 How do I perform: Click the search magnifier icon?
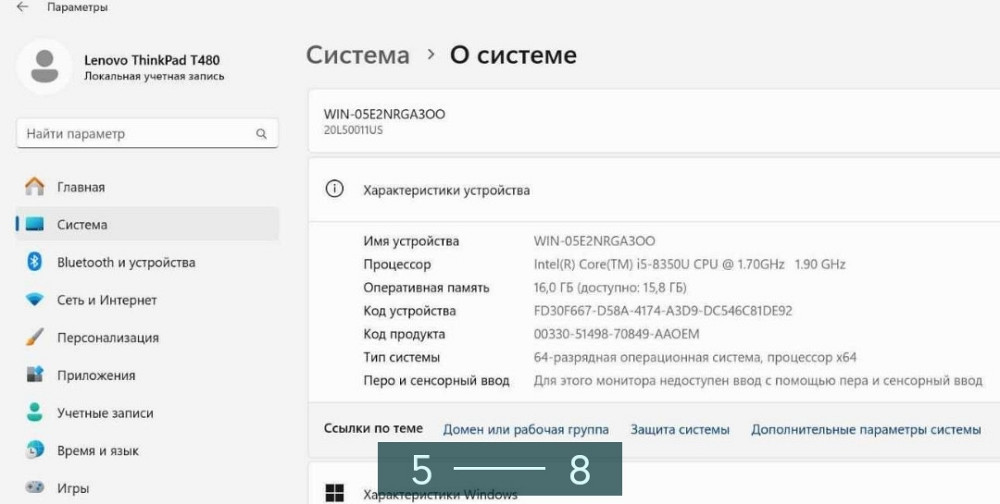pos(261,134)
